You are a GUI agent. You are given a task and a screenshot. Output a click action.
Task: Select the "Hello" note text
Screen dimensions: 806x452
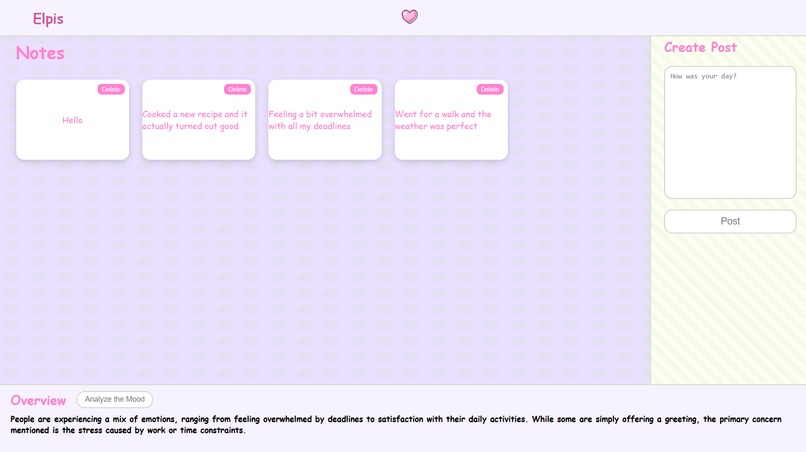click(72, 120)
